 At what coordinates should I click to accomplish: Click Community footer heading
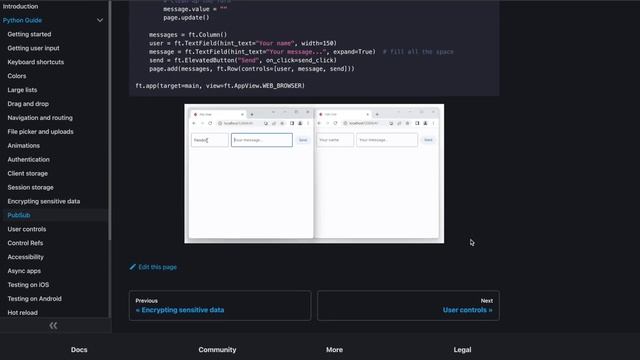[x=217, y=350]
